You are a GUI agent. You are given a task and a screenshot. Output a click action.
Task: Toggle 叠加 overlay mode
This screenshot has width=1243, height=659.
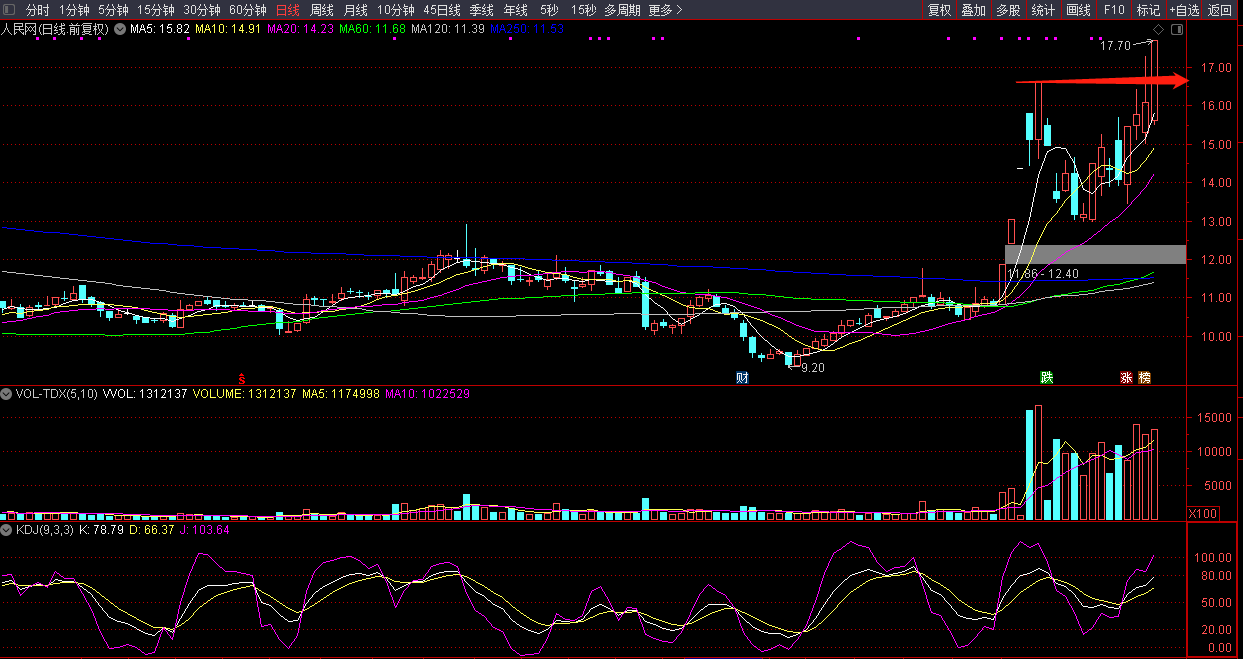(x=973, y=10)
